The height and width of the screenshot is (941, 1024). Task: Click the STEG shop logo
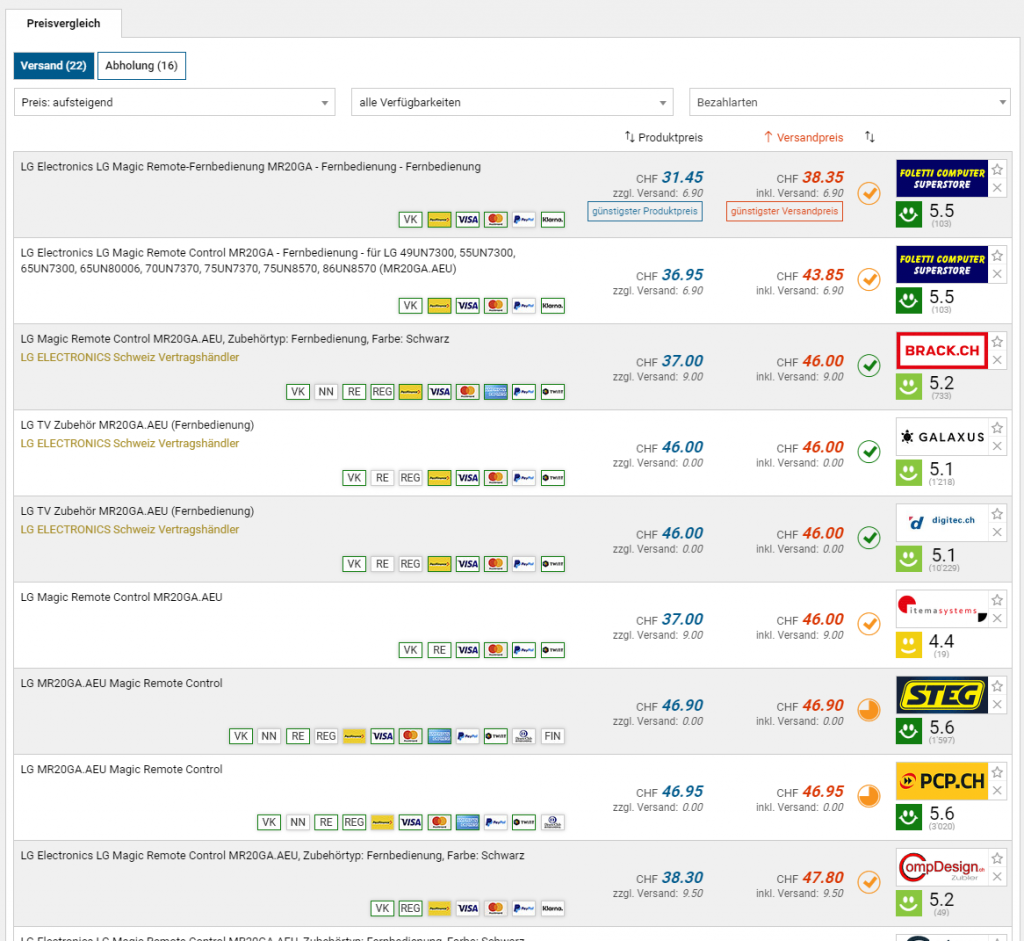(x=941, y=695)
